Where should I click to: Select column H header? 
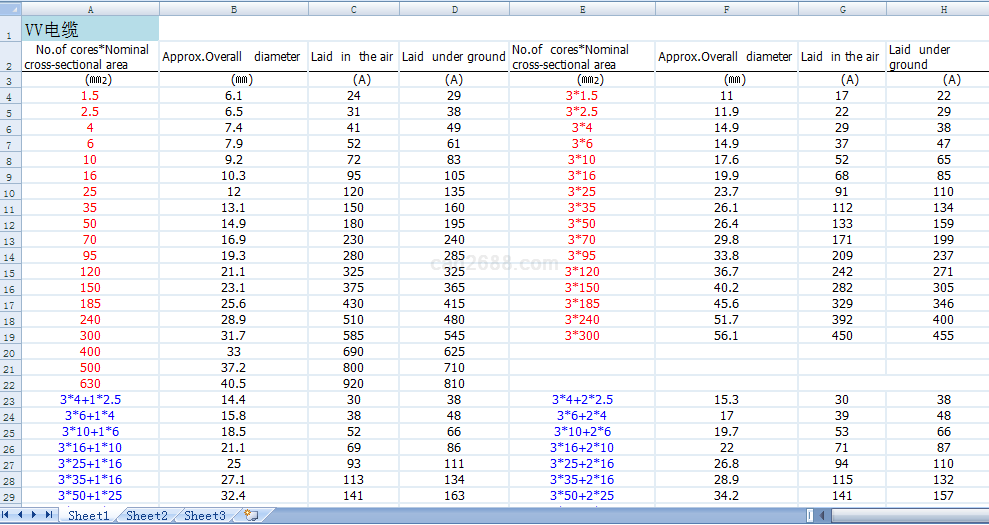click(937, 8)
